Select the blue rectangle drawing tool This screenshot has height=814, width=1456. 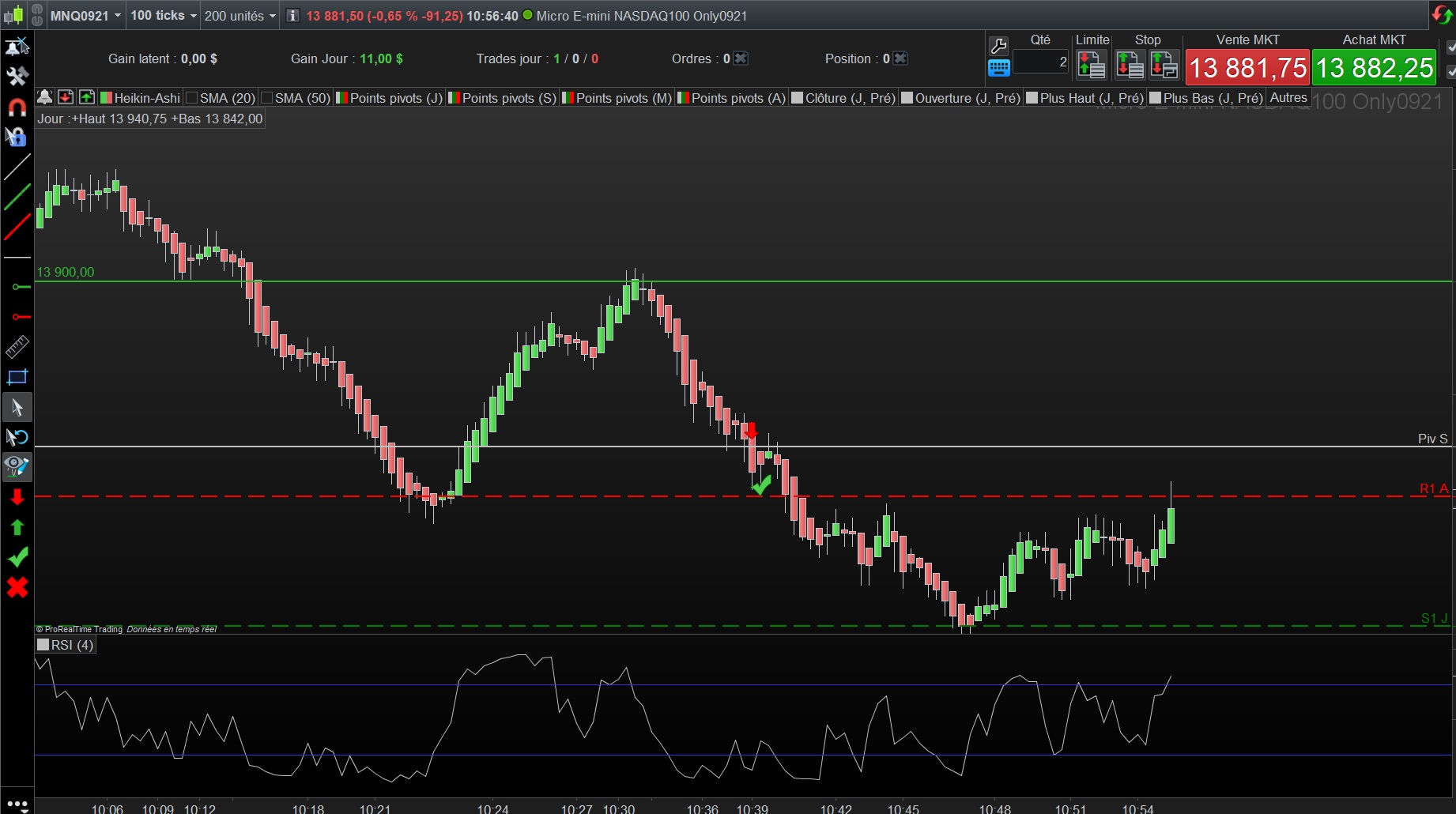click(17, 377)
